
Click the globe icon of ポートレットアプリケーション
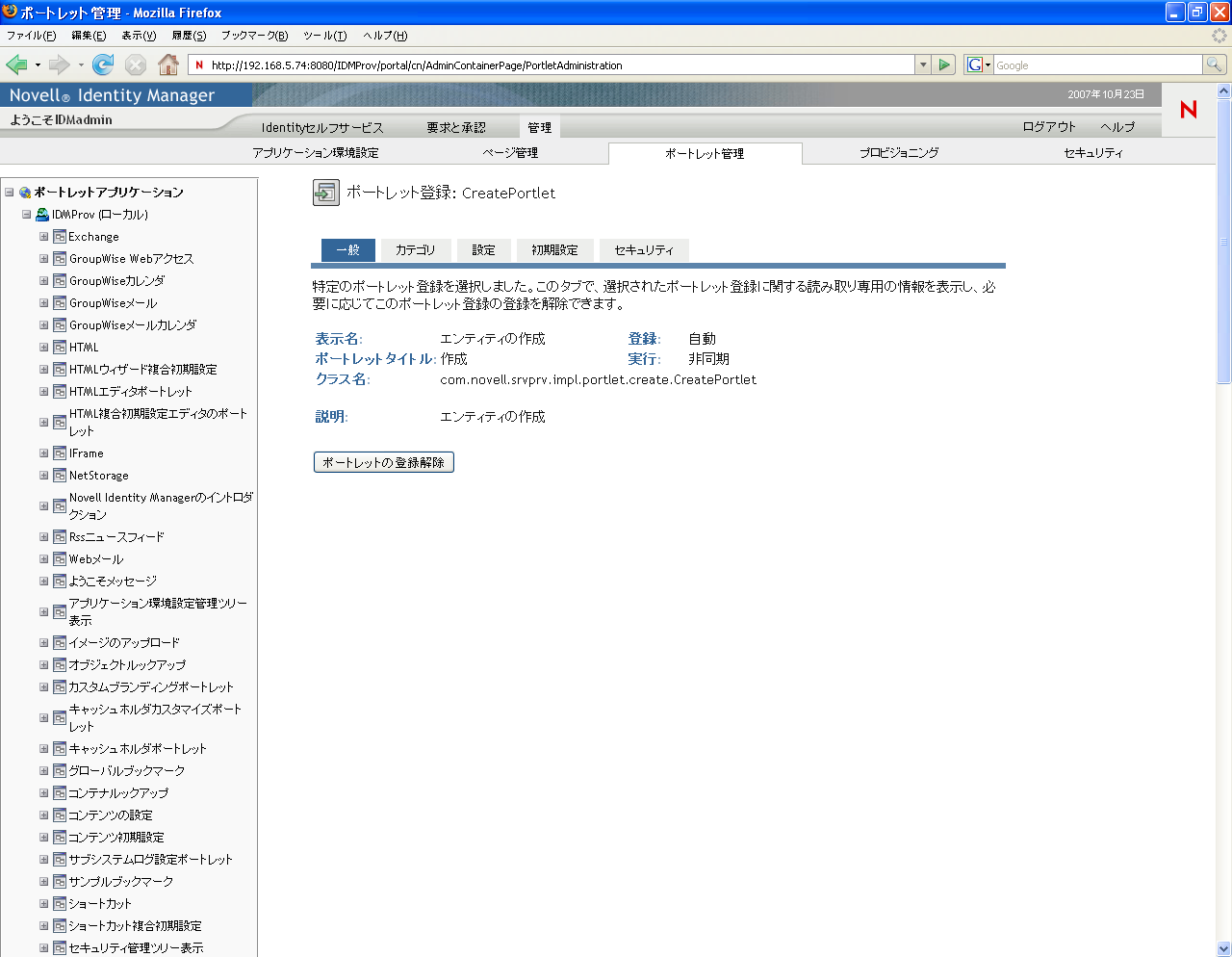click(25, 193)
